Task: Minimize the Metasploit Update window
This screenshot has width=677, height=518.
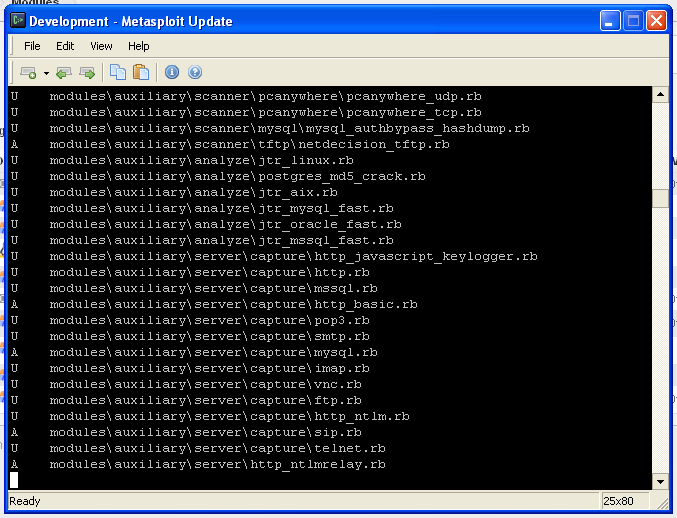Action: click(x=610, y=21)
